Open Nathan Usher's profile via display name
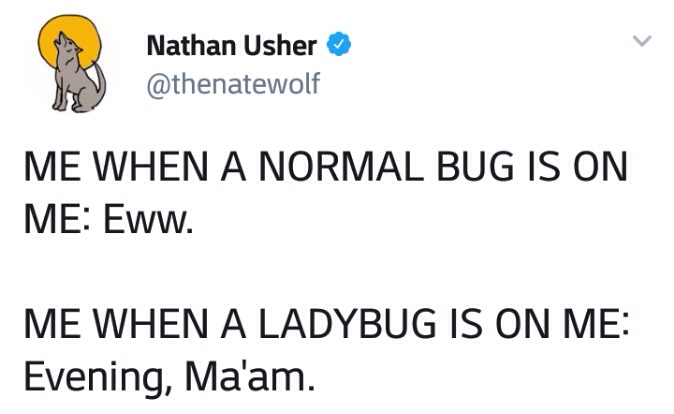674x414 pixels. click(x=232, y=46)
